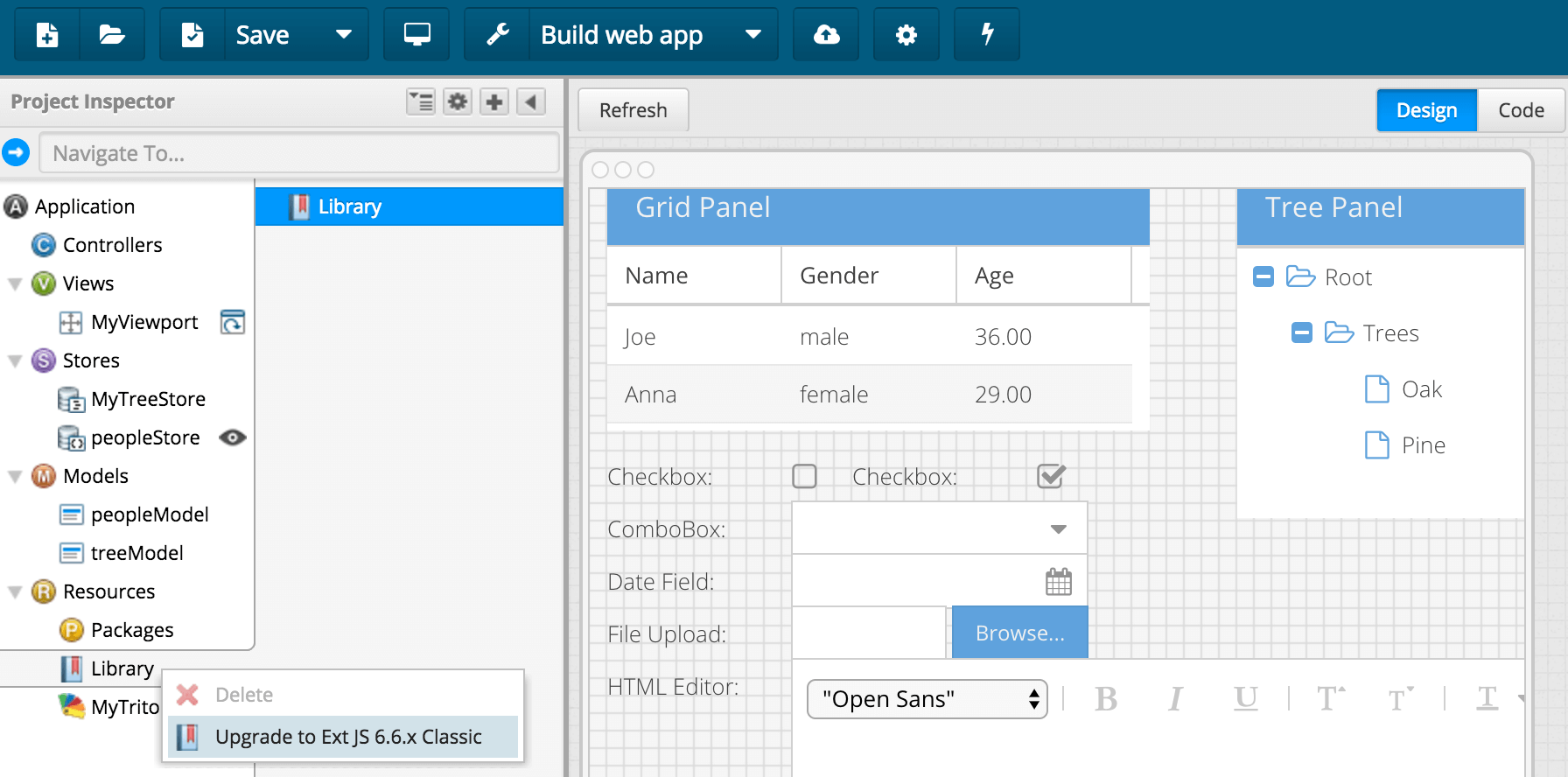The image size is (1568, 777).
Task: Open the Date Field calendar picker
Action: [x=1059, y=581]
